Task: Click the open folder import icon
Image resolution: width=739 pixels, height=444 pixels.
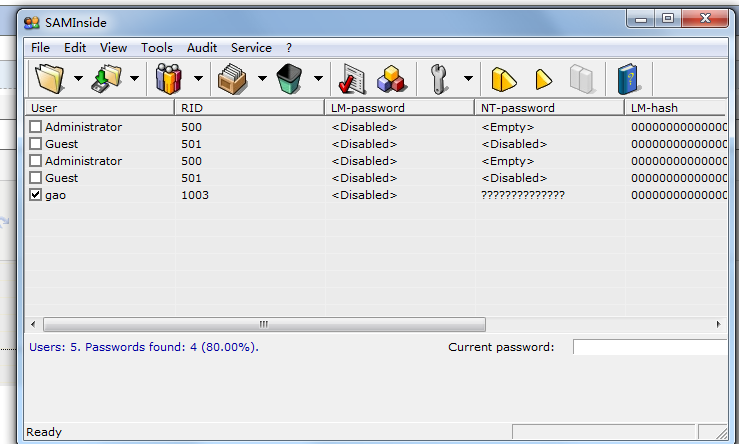Action: 49,78
